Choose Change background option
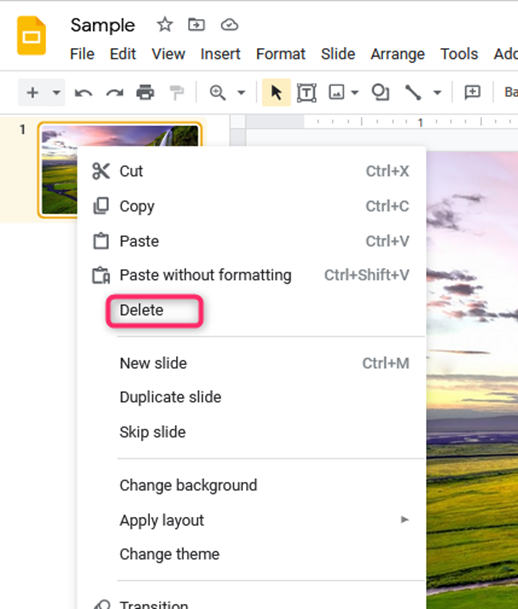 [x=188, y=485]
